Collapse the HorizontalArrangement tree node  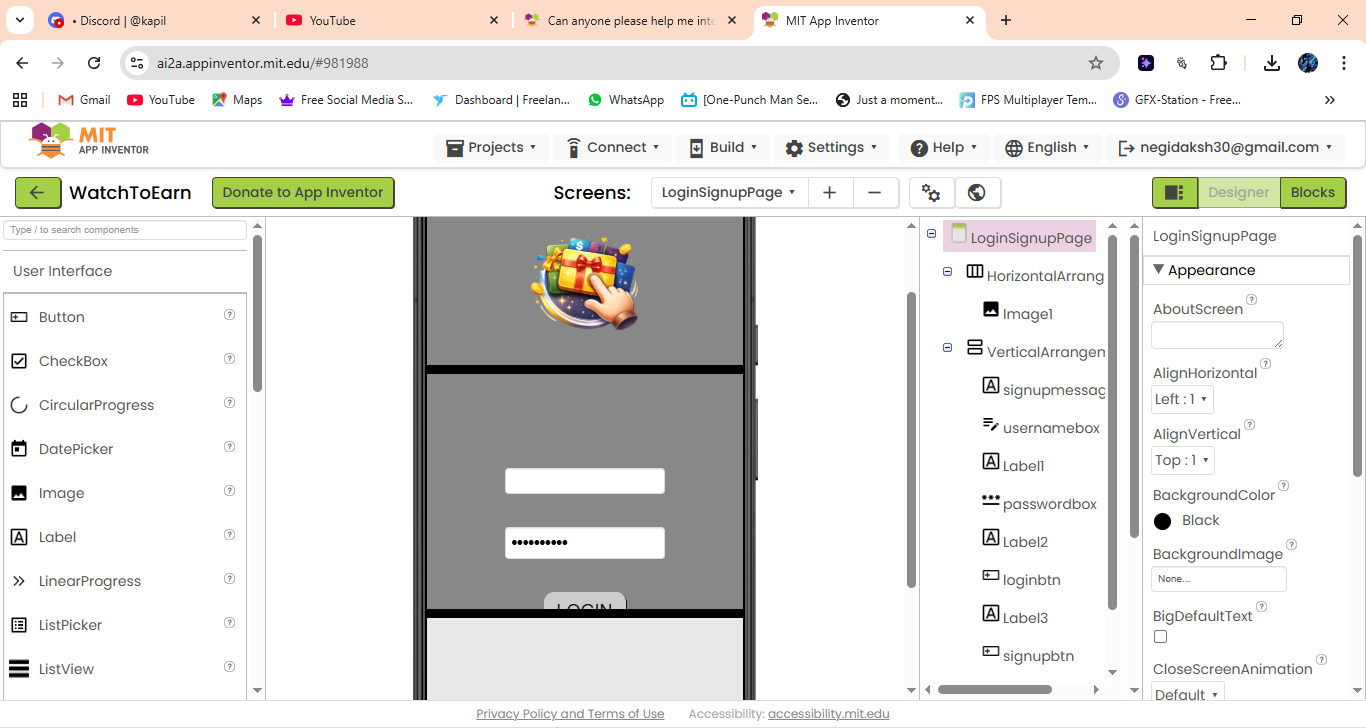(948, 272)
